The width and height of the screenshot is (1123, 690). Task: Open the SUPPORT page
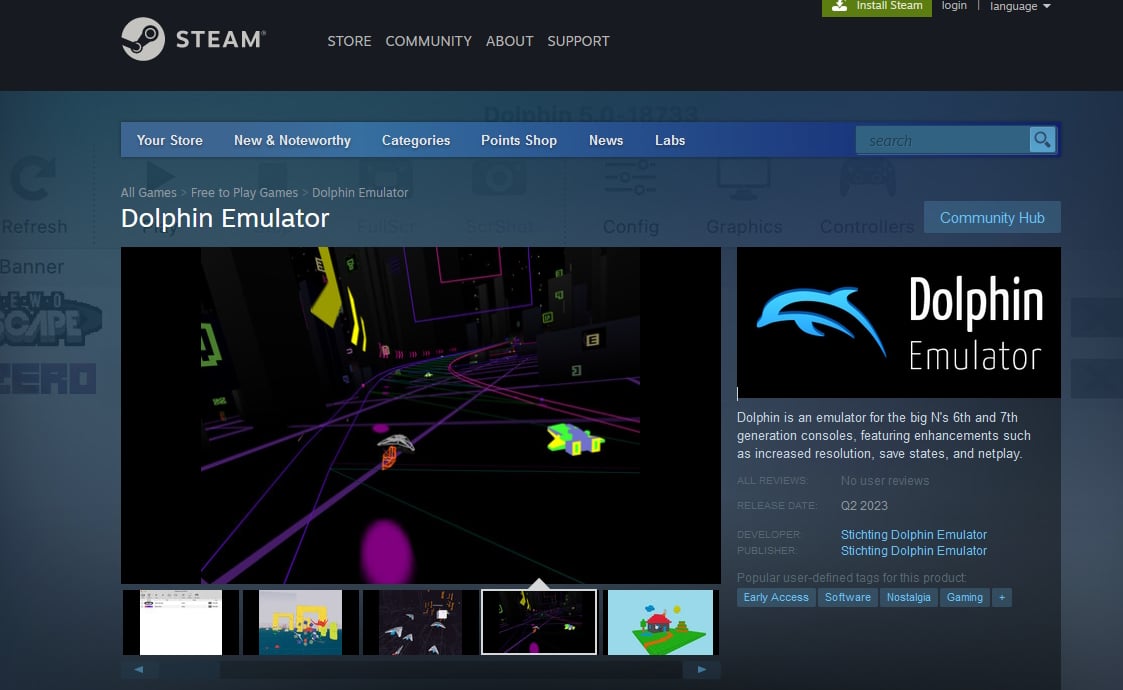(x=579, y=42)
